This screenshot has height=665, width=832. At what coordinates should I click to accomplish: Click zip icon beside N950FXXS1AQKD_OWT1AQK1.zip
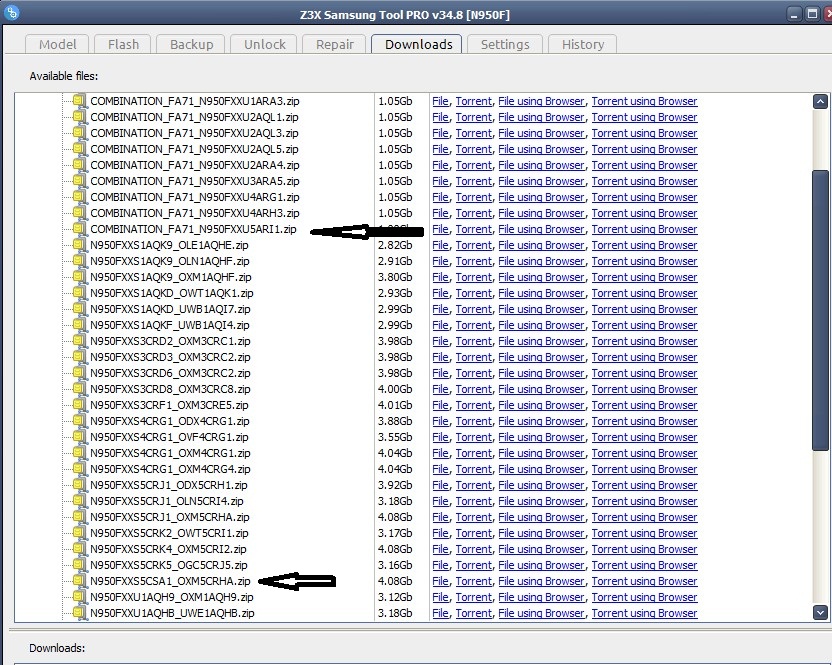(x=79, y=292)
